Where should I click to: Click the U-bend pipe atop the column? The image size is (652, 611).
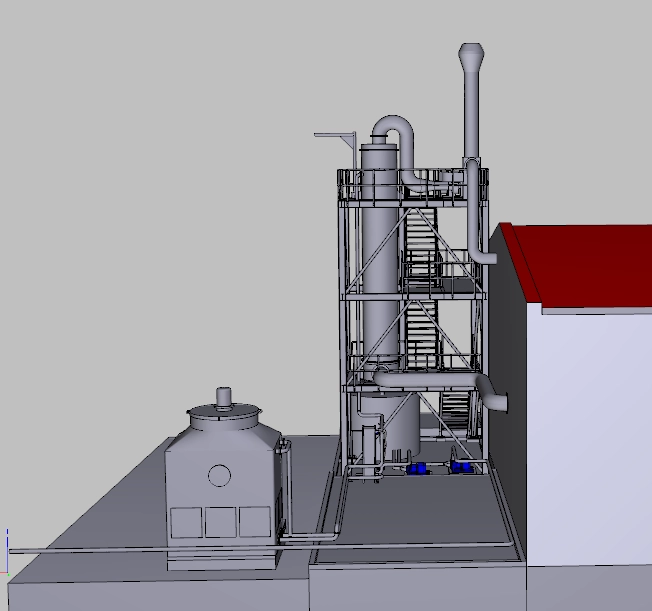click(395, 127)
